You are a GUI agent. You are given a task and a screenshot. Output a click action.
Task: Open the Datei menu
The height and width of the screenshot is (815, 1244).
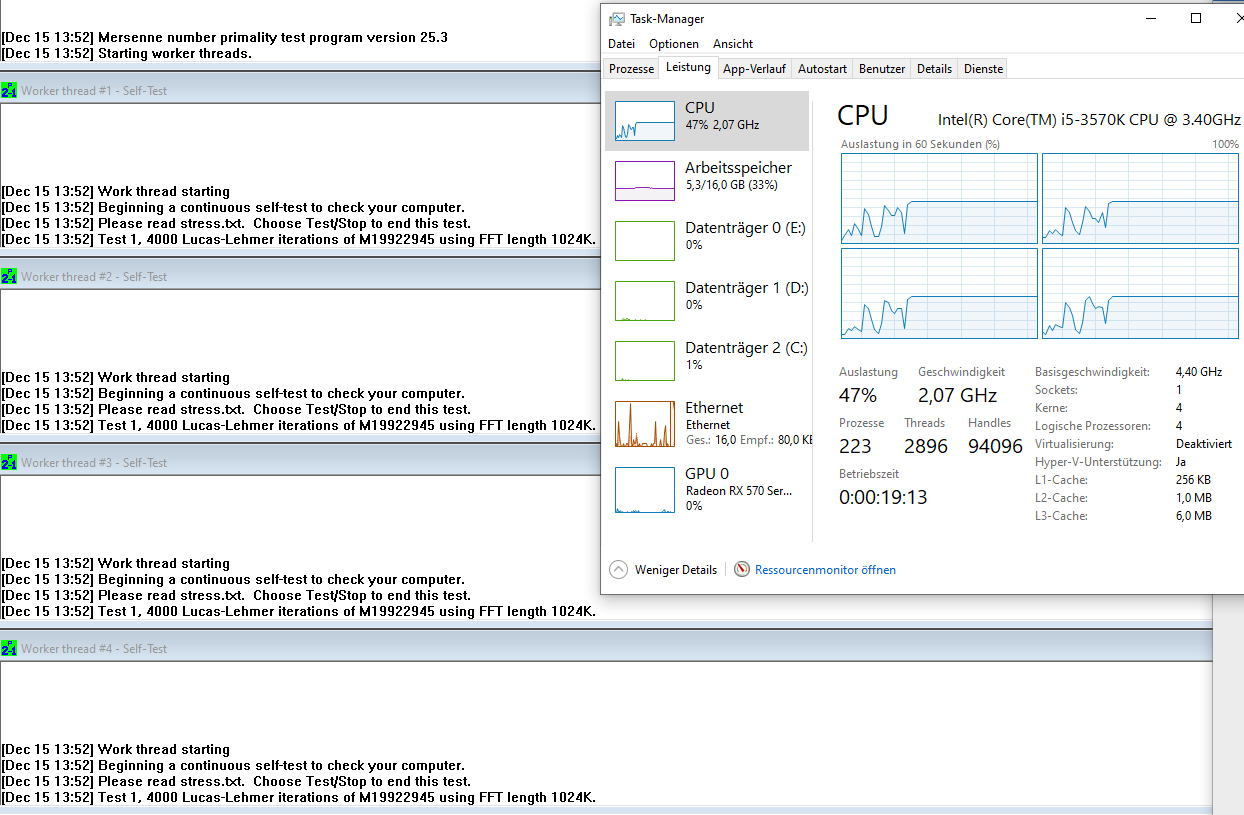pos(621,43)
